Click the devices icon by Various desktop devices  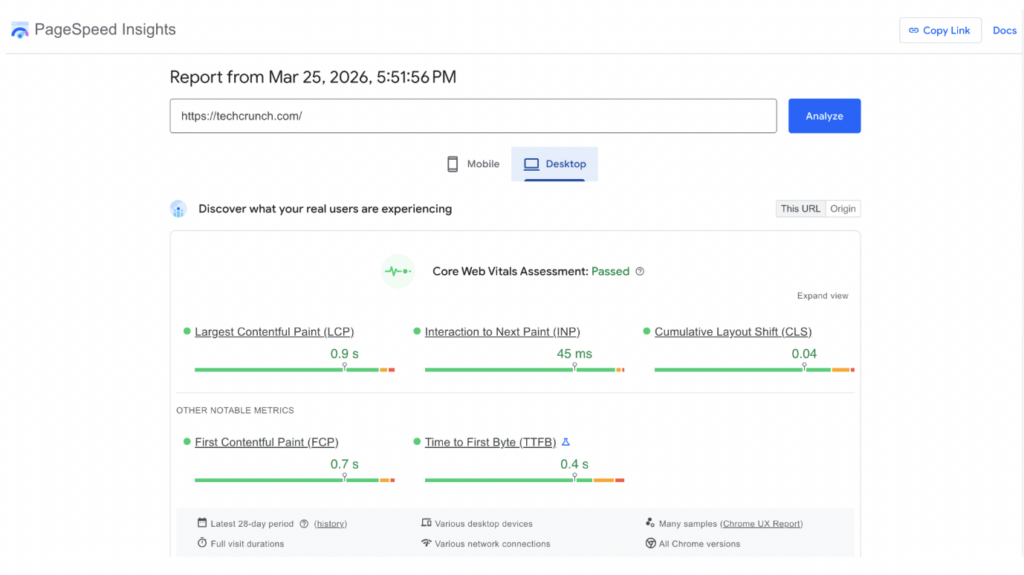(426, 523)
